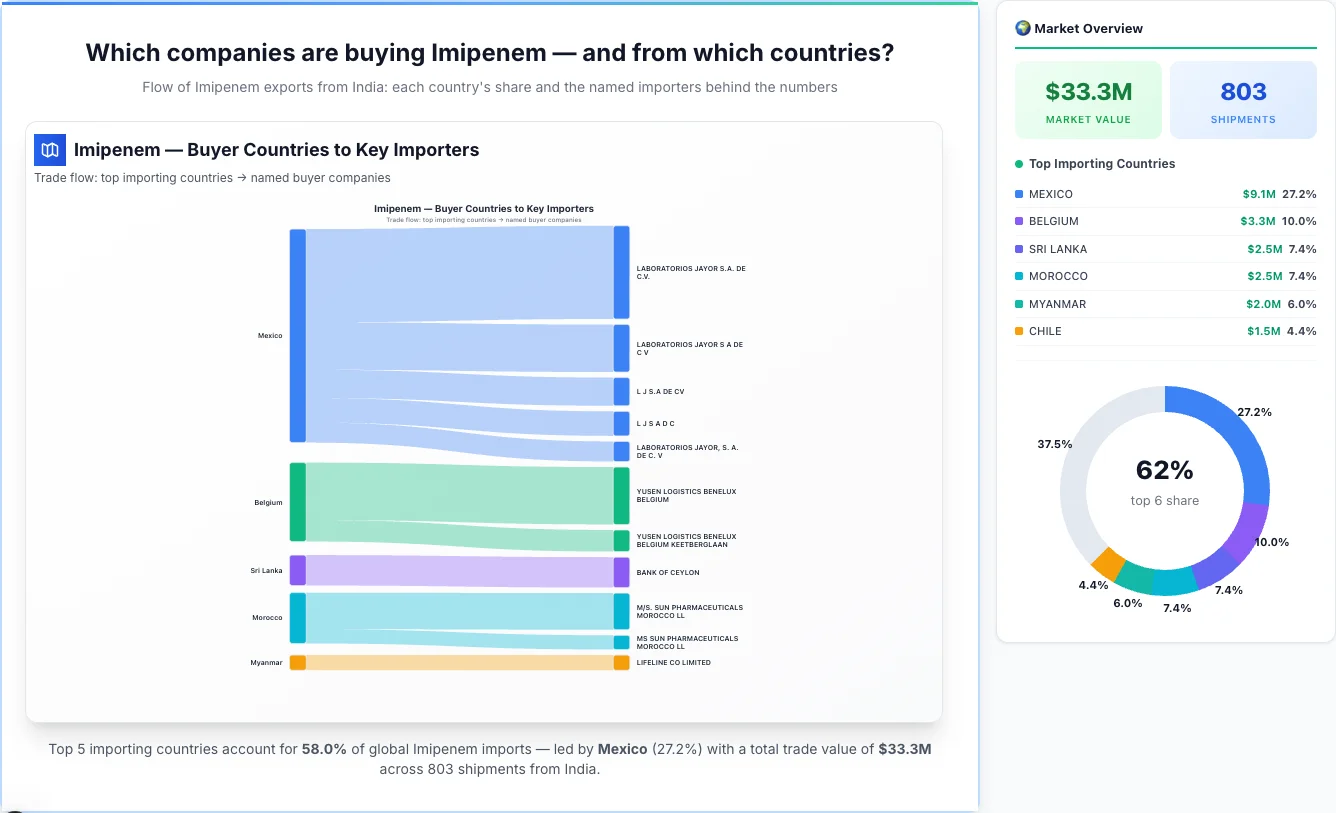Select the BANK OF CEYLON node in the Sankey
Screen dimensions: 1336x813
619,571
